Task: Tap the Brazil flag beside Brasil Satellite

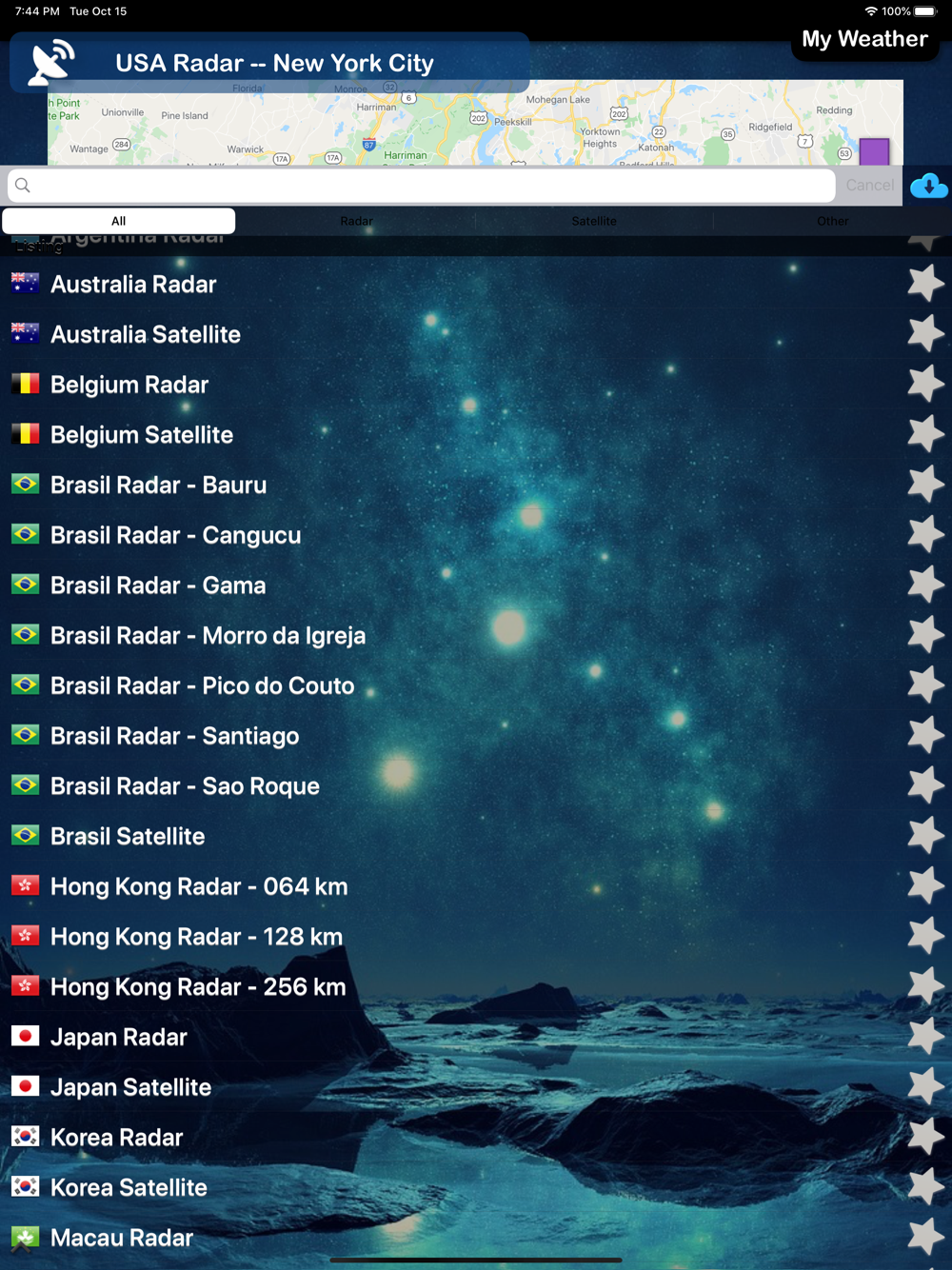Action: click(x=25, y=835)
